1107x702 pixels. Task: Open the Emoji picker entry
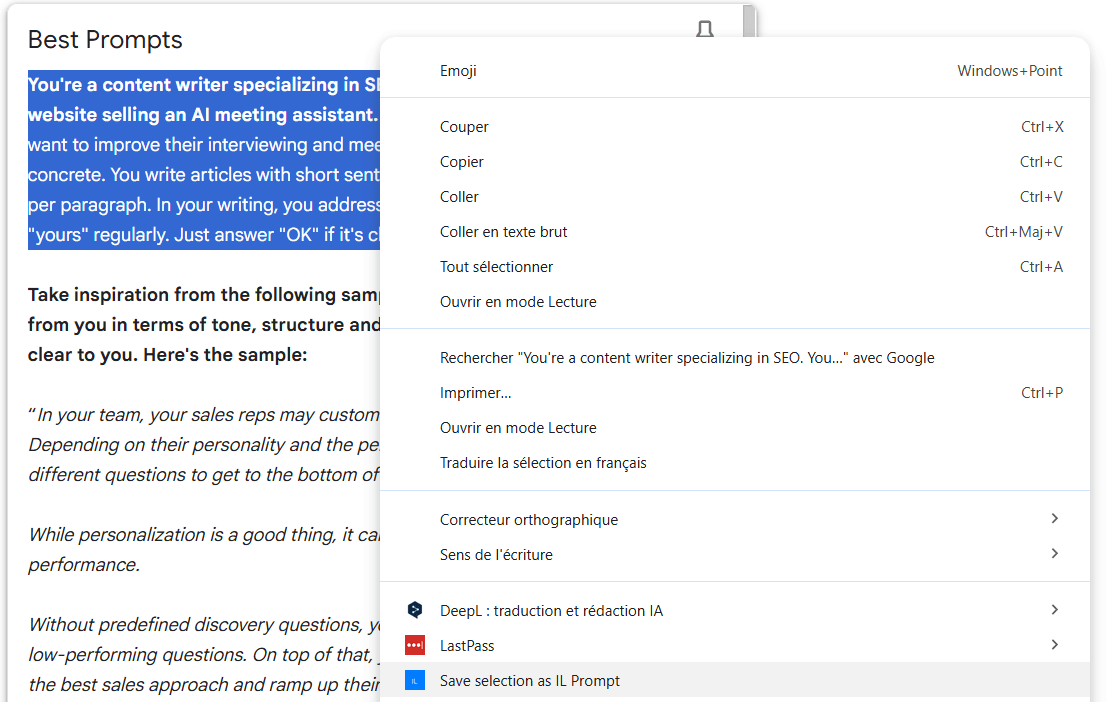(734, 71)
